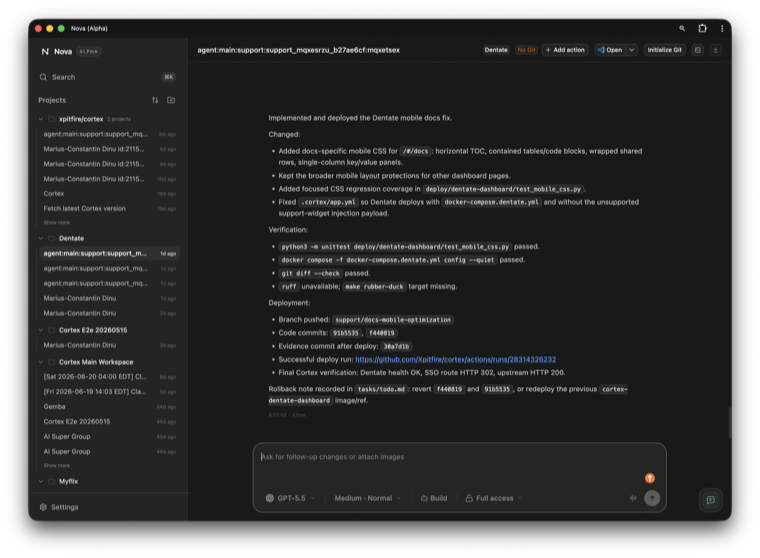Click the git diff --check code snippet
Image resolution: width=760 pixels, height=558 pixels.
tap(311, 273)
